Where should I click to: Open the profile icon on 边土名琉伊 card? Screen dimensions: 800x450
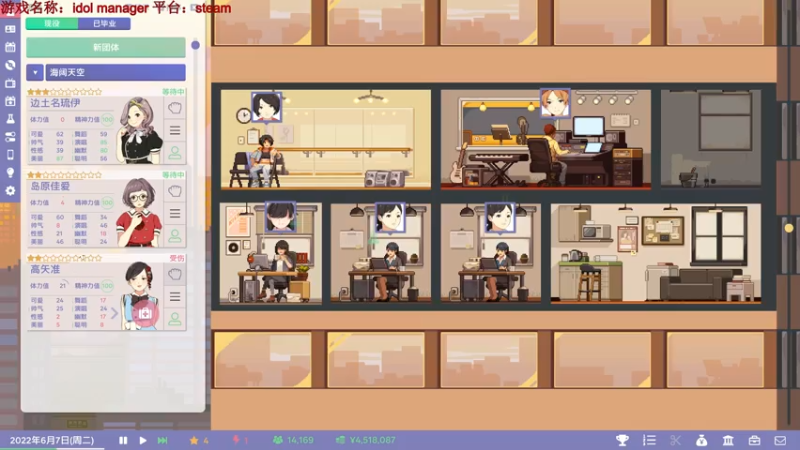click(175, 153)
